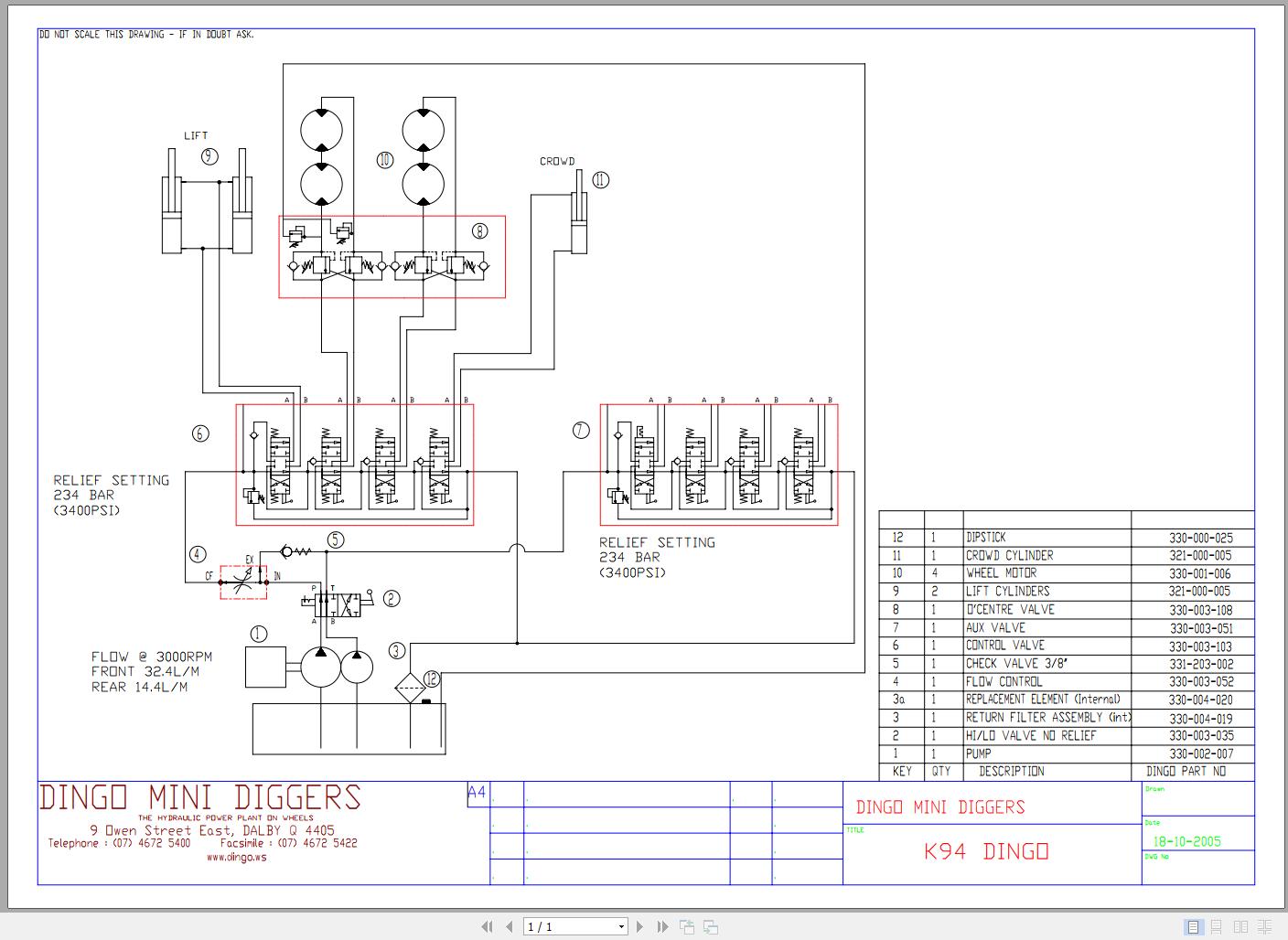Click the DESCRIPTION column header

(1011, 772)
